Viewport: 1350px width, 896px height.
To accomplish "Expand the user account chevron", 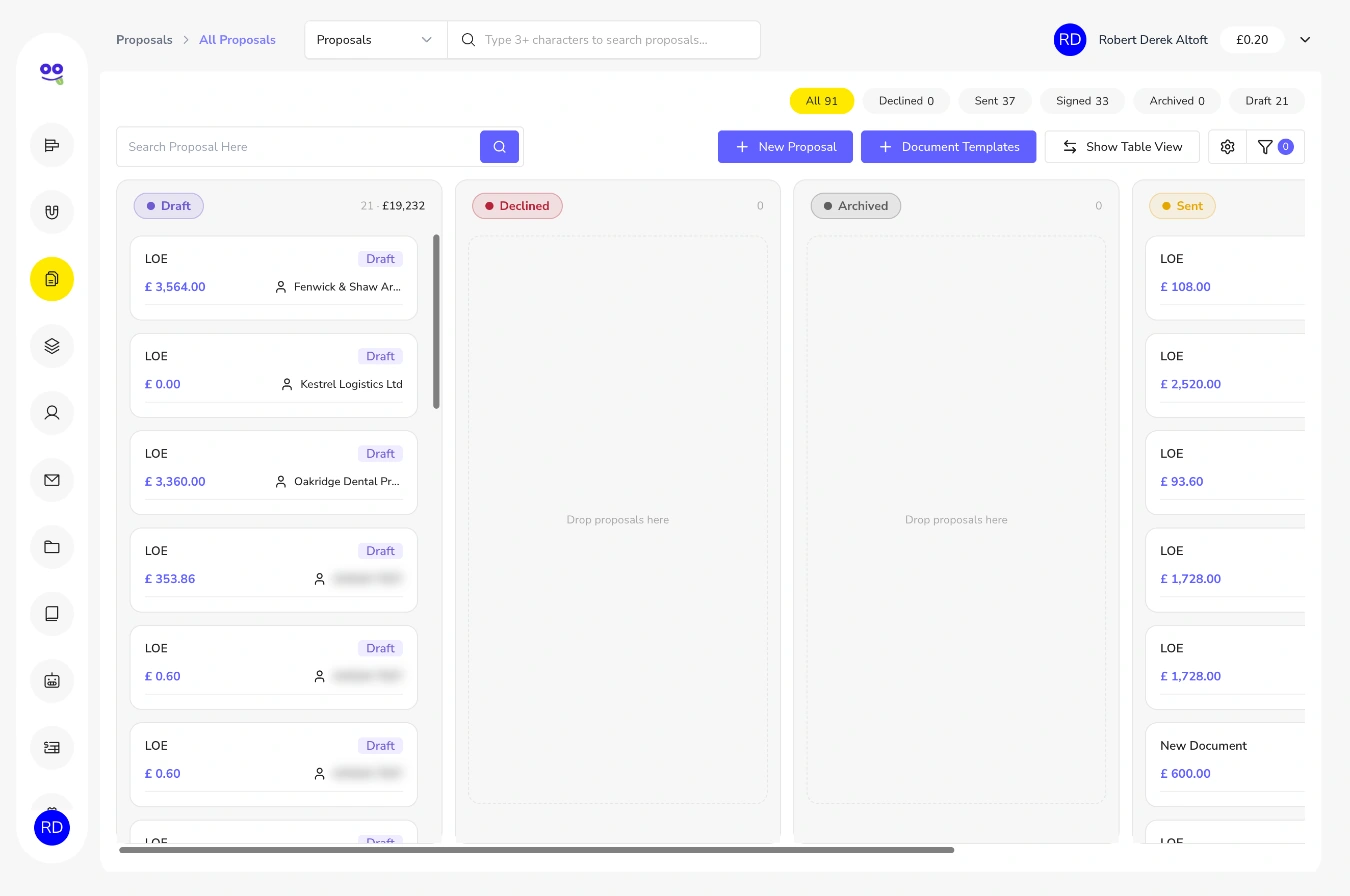I will pos(1305,40).
